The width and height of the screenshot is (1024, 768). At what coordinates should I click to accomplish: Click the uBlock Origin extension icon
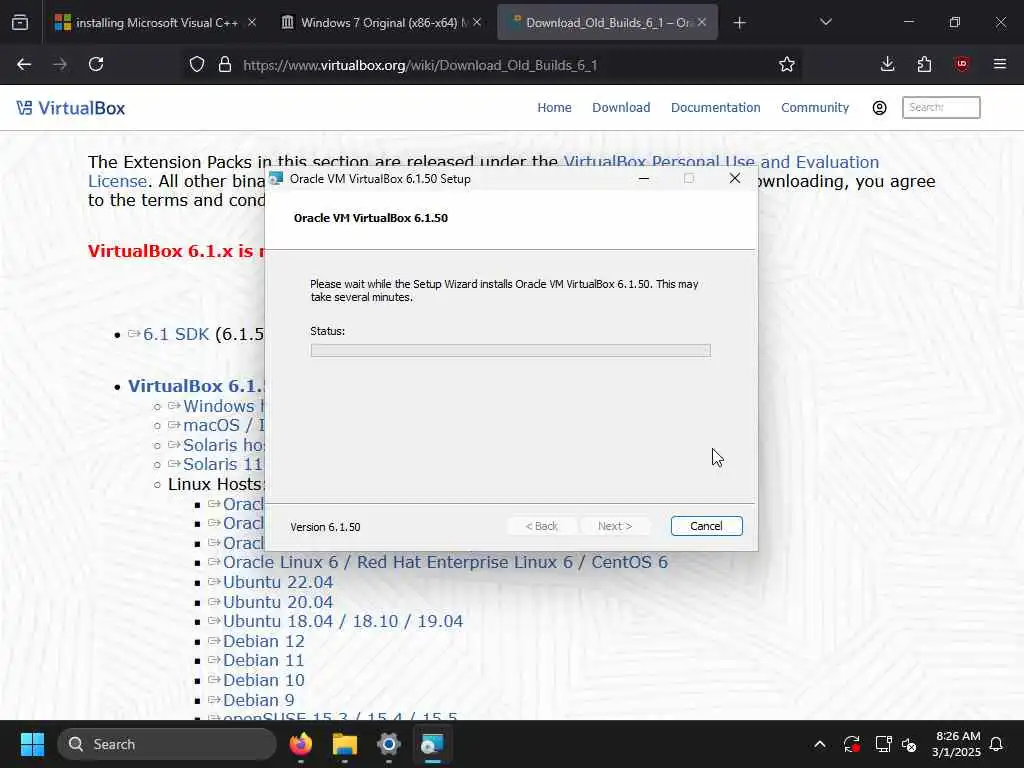[961, 64]
